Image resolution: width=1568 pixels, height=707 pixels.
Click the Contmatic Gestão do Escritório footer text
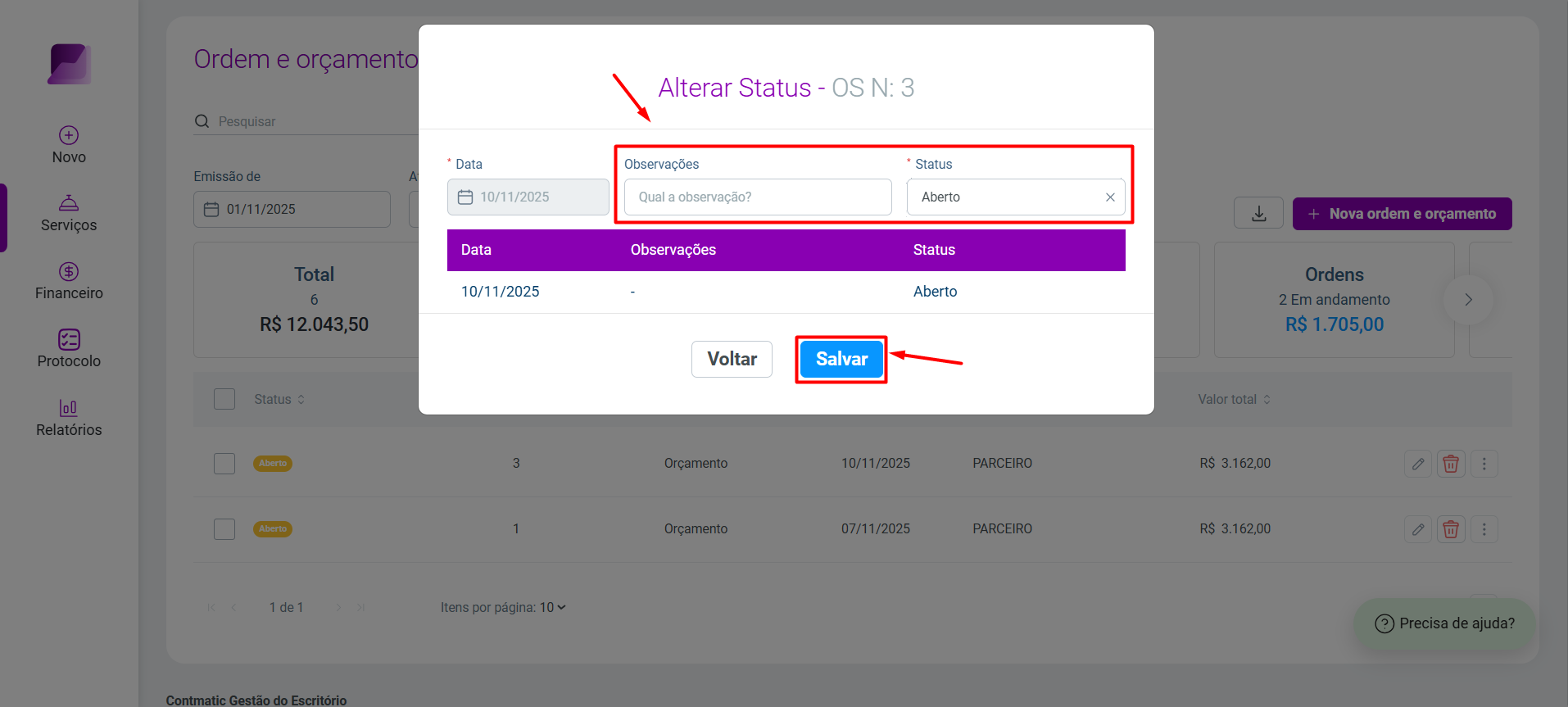click(256, 700)
